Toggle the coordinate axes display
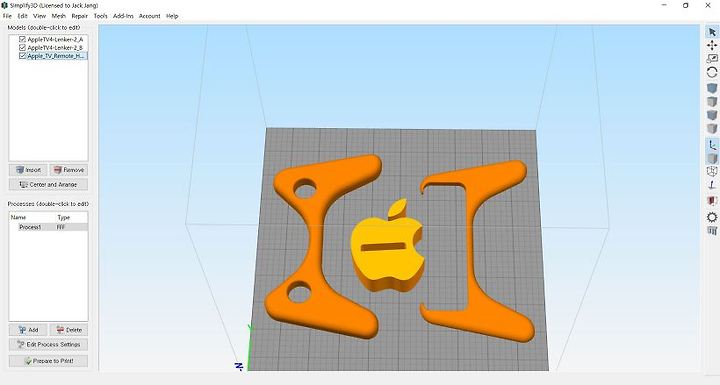This screenshot has height=385, width=720. [712, 145]
